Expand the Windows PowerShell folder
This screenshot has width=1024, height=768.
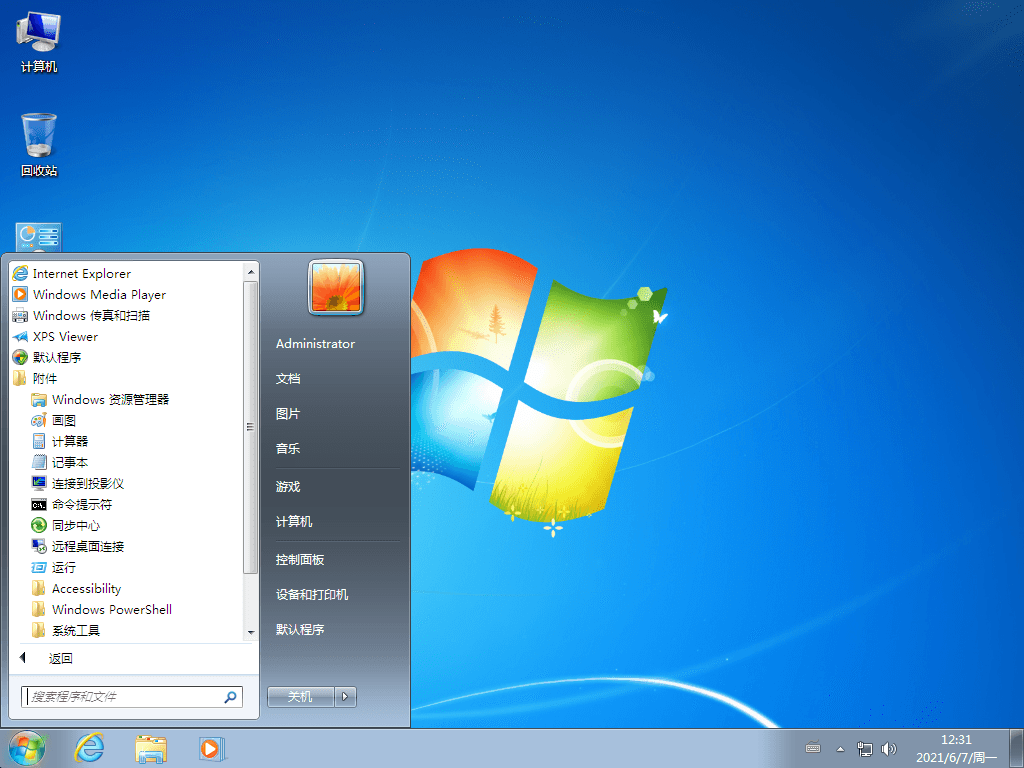coord(110,609)
